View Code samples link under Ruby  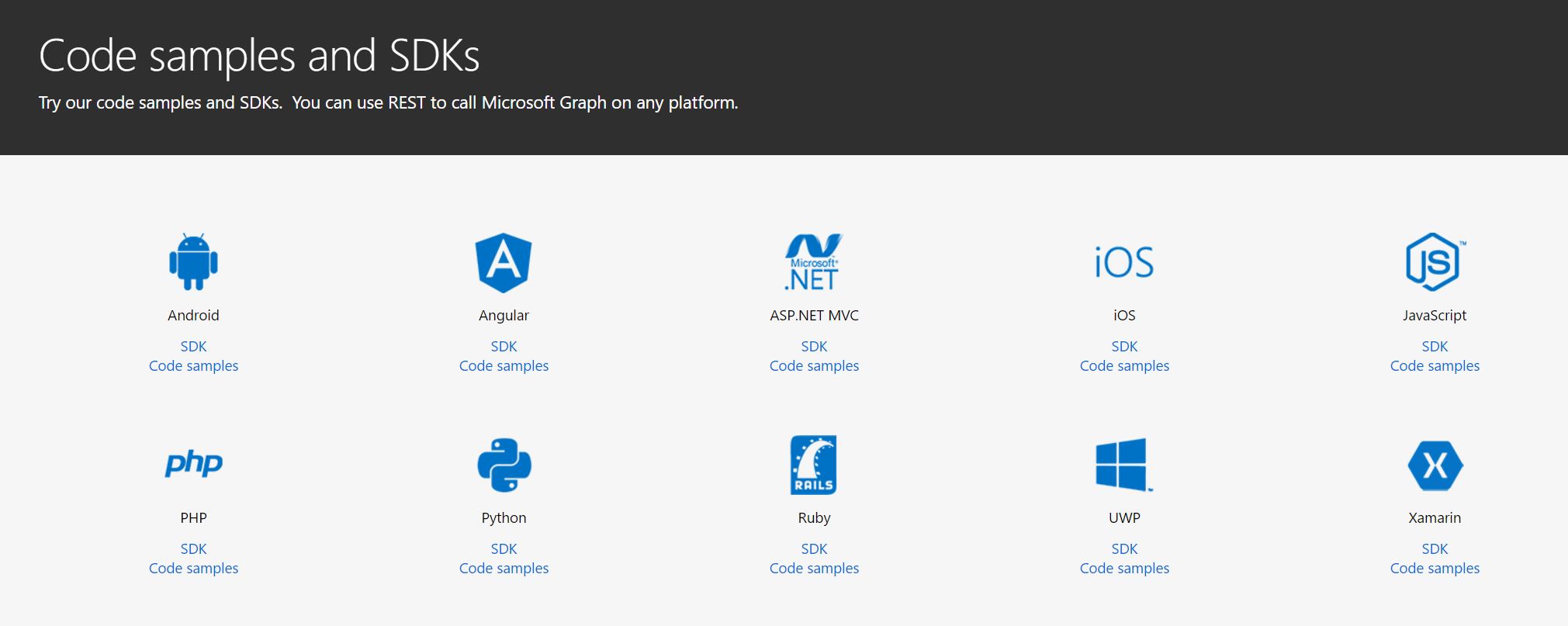click(814, 569)
